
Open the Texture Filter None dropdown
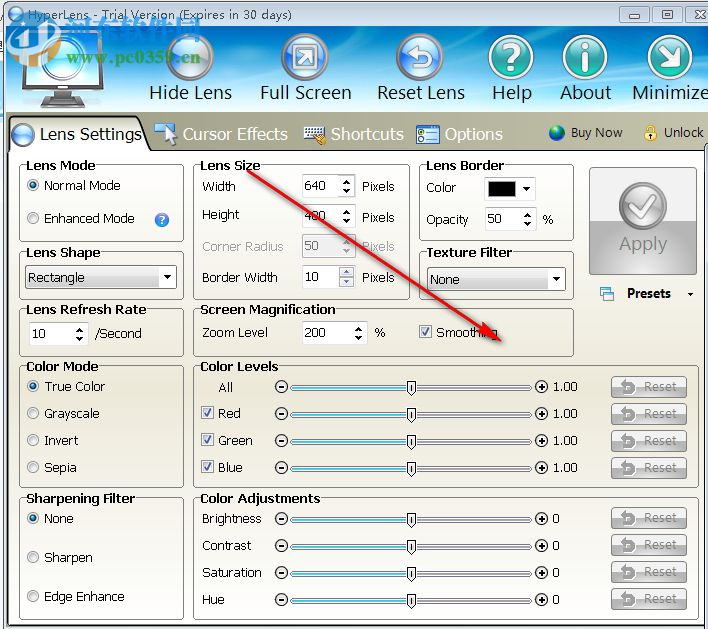(496, 279)
